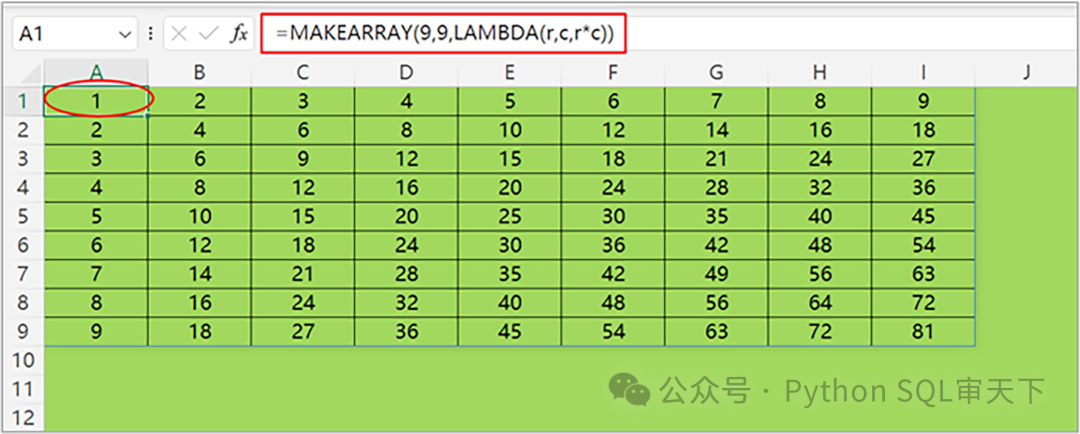This screenshot has width=1080, height=434.
Task: Select cell I9 containing 81
Action: [923, 333]
